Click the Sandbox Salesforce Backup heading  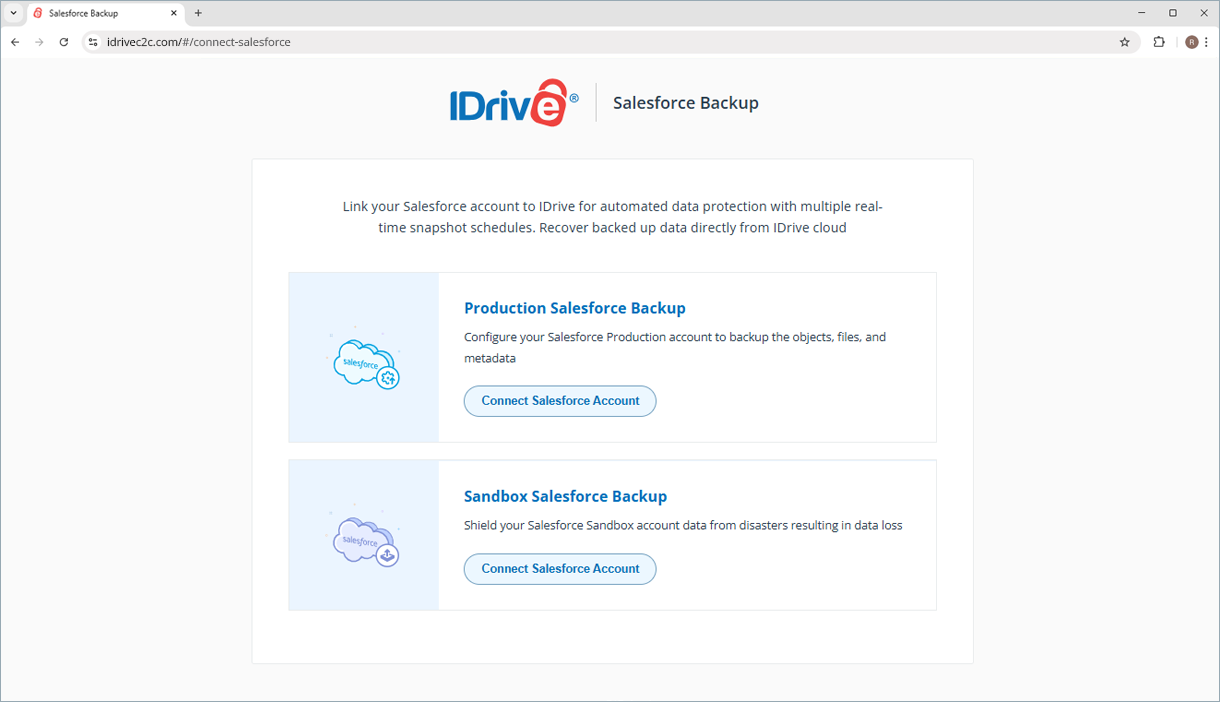(565, 496)
